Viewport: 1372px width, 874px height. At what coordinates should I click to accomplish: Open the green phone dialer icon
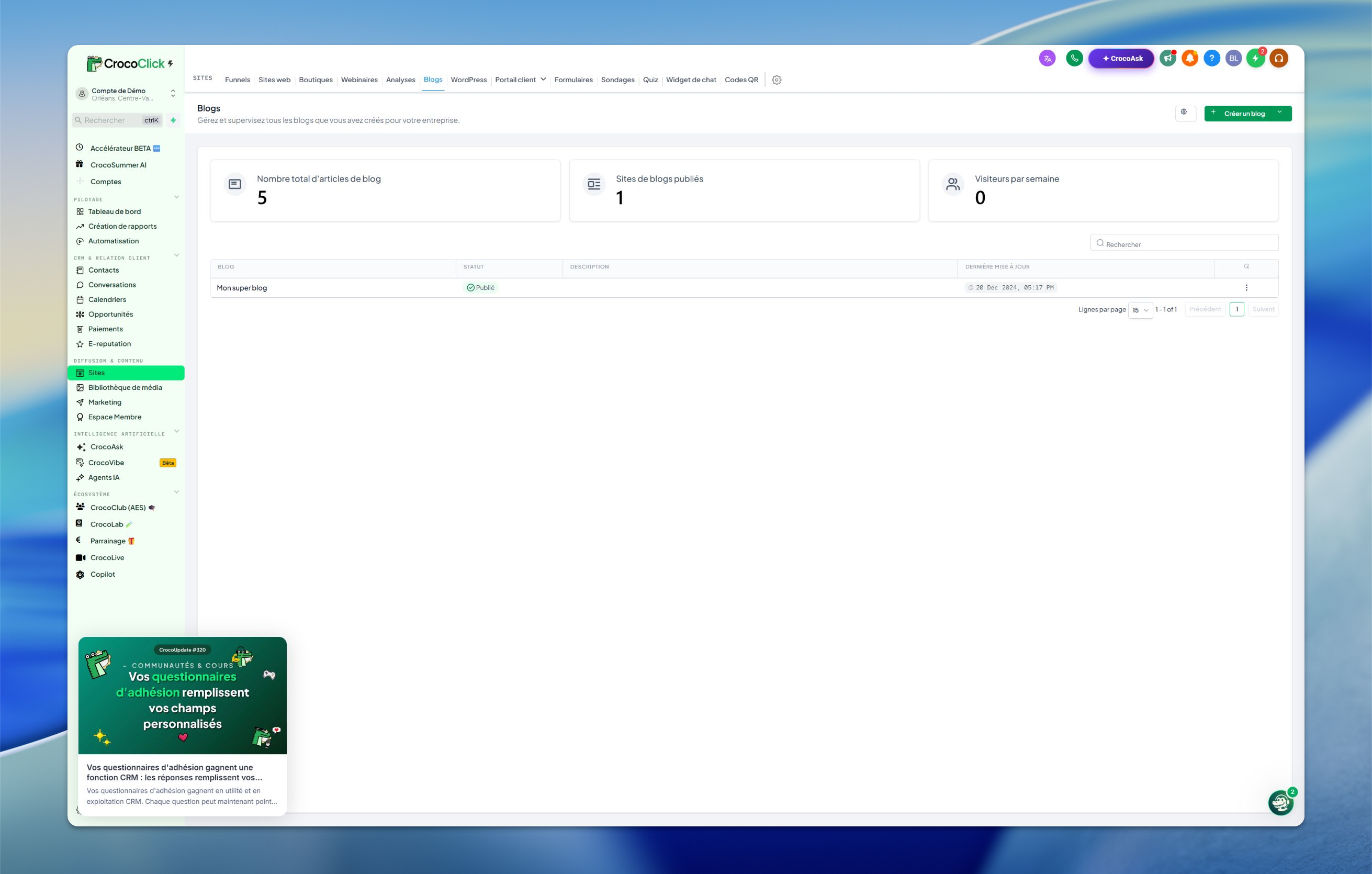pyautogui.click(x=1074, y=58)
